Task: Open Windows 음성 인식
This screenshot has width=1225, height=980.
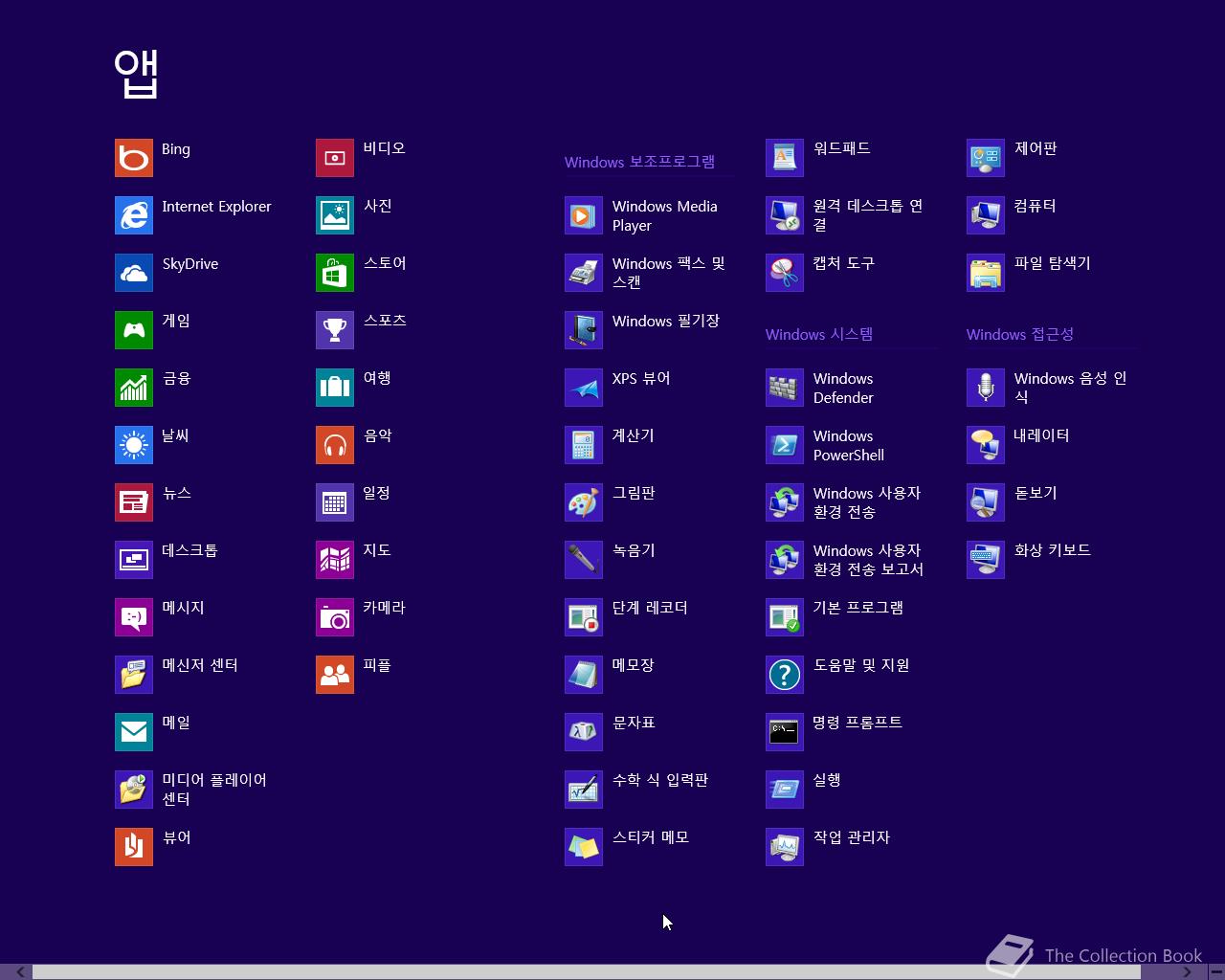Action: 1048,388
